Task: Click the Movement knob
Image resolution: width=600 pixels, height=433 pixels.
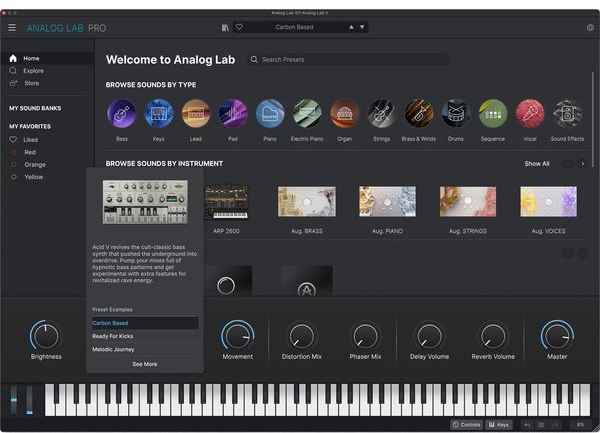Action: click(x=237, y=336)
